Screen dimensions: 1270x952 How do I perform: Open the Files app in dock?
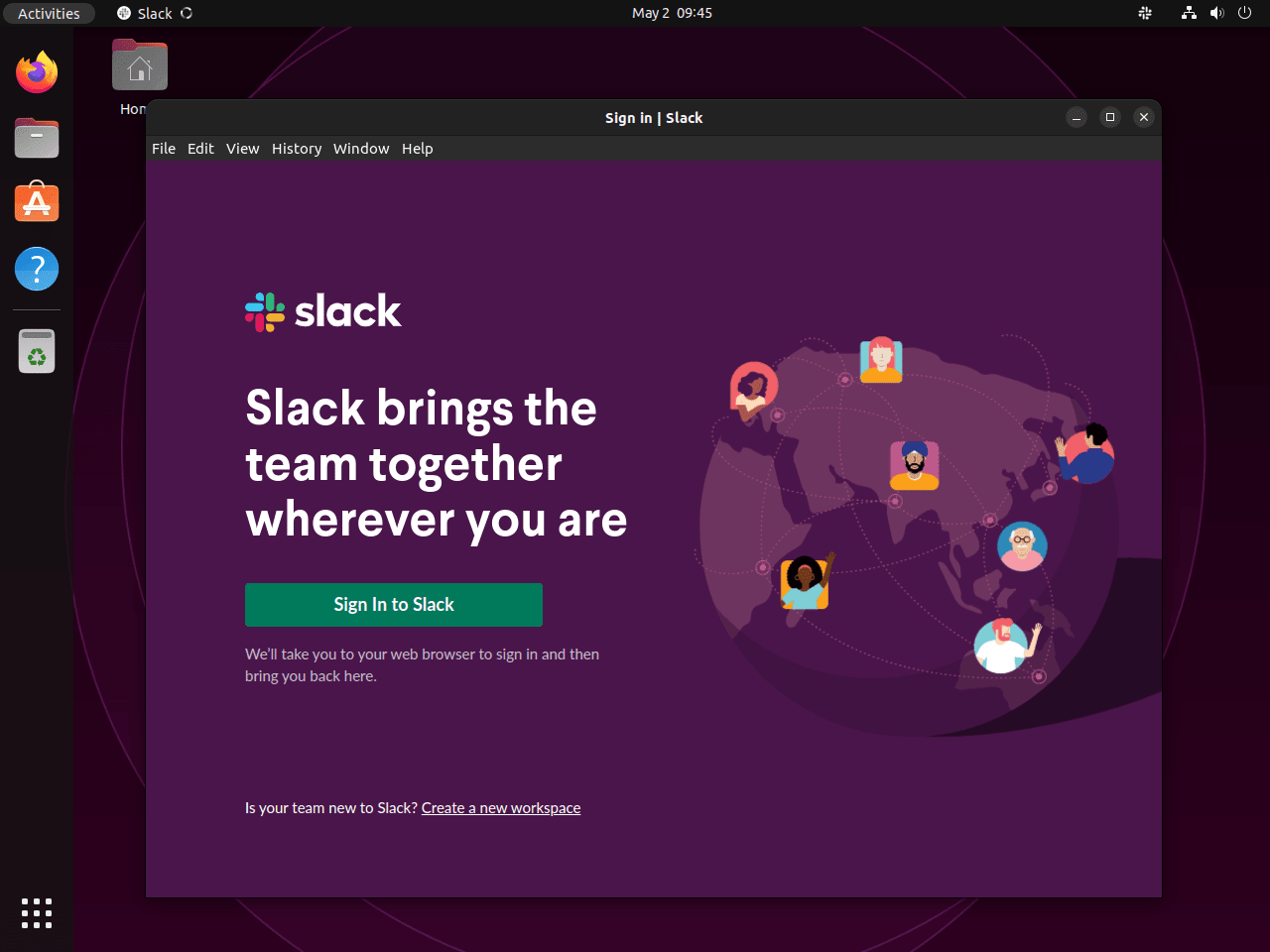[x=37, y=138]
